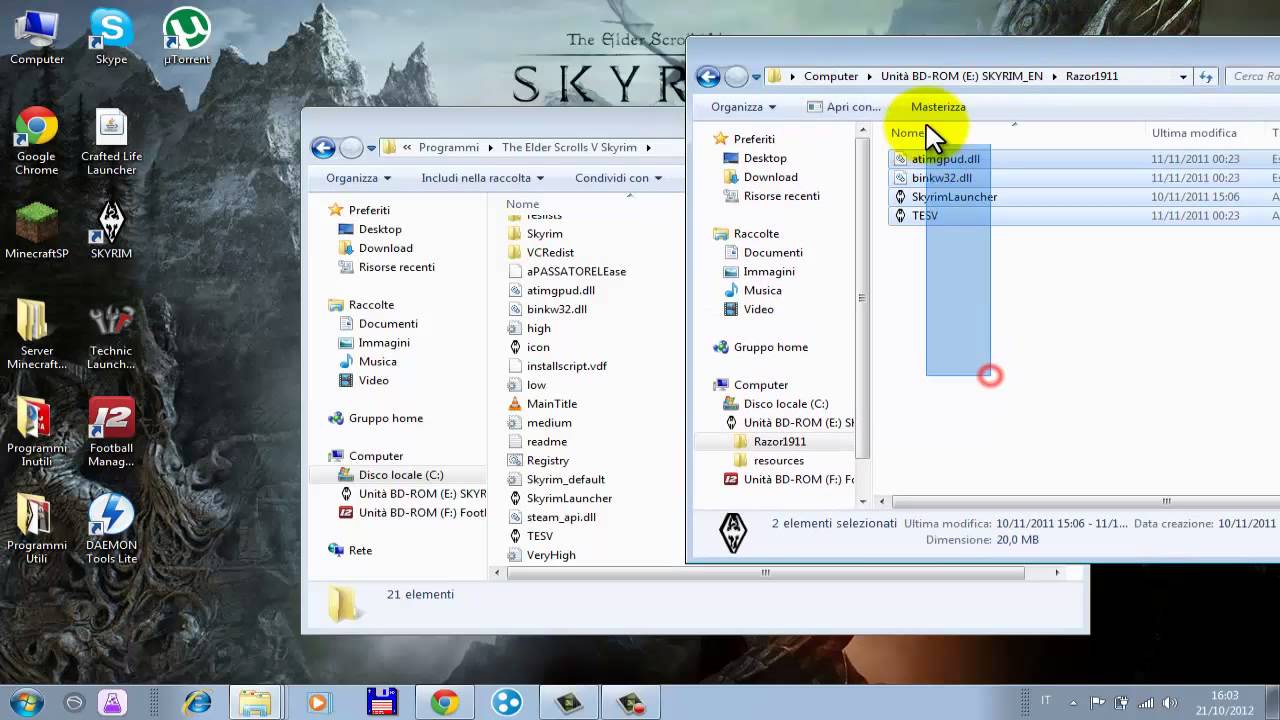Open the Organizza dropdown in Razor1911 window
Image resolution: width=1280 pixels, height=720 pixels.
743,107
